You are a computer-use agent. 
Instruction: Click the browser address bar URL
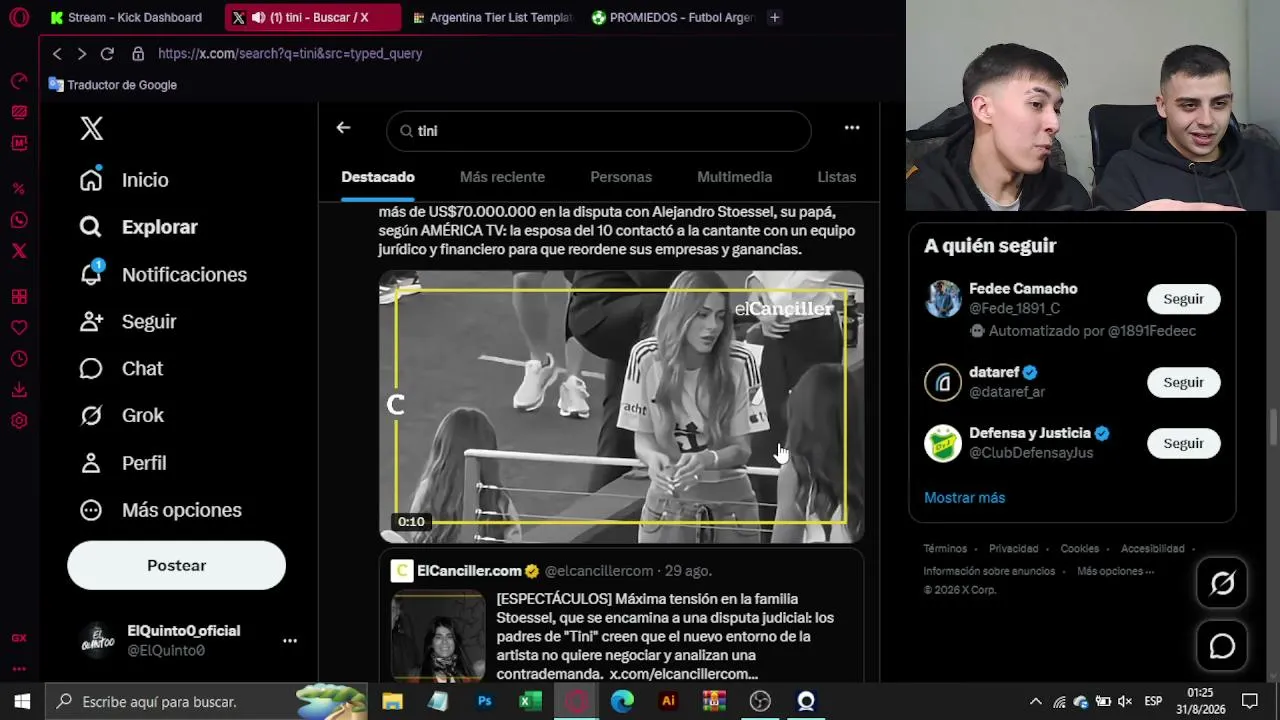point(290,54)
